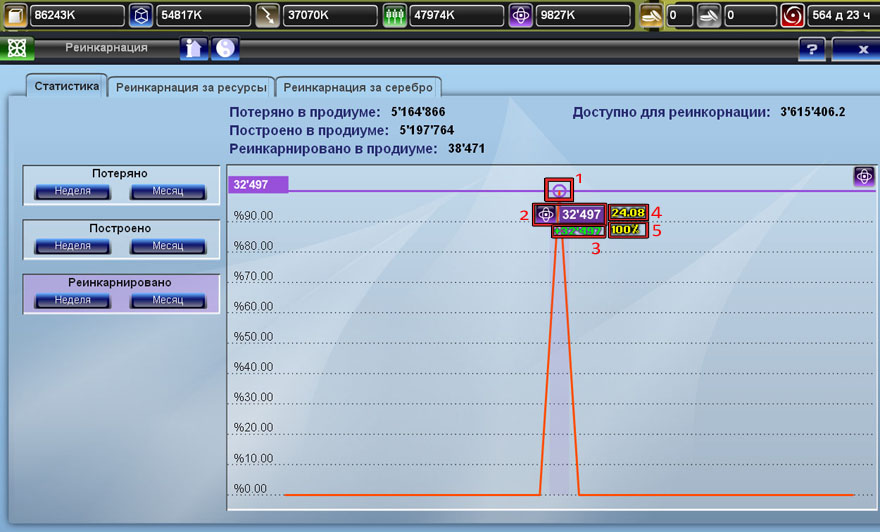The height and width of the screenshot is (532, 880).
Task: Switch to Реинкарнация за ресурсы tab
Action: click(191, 87)
